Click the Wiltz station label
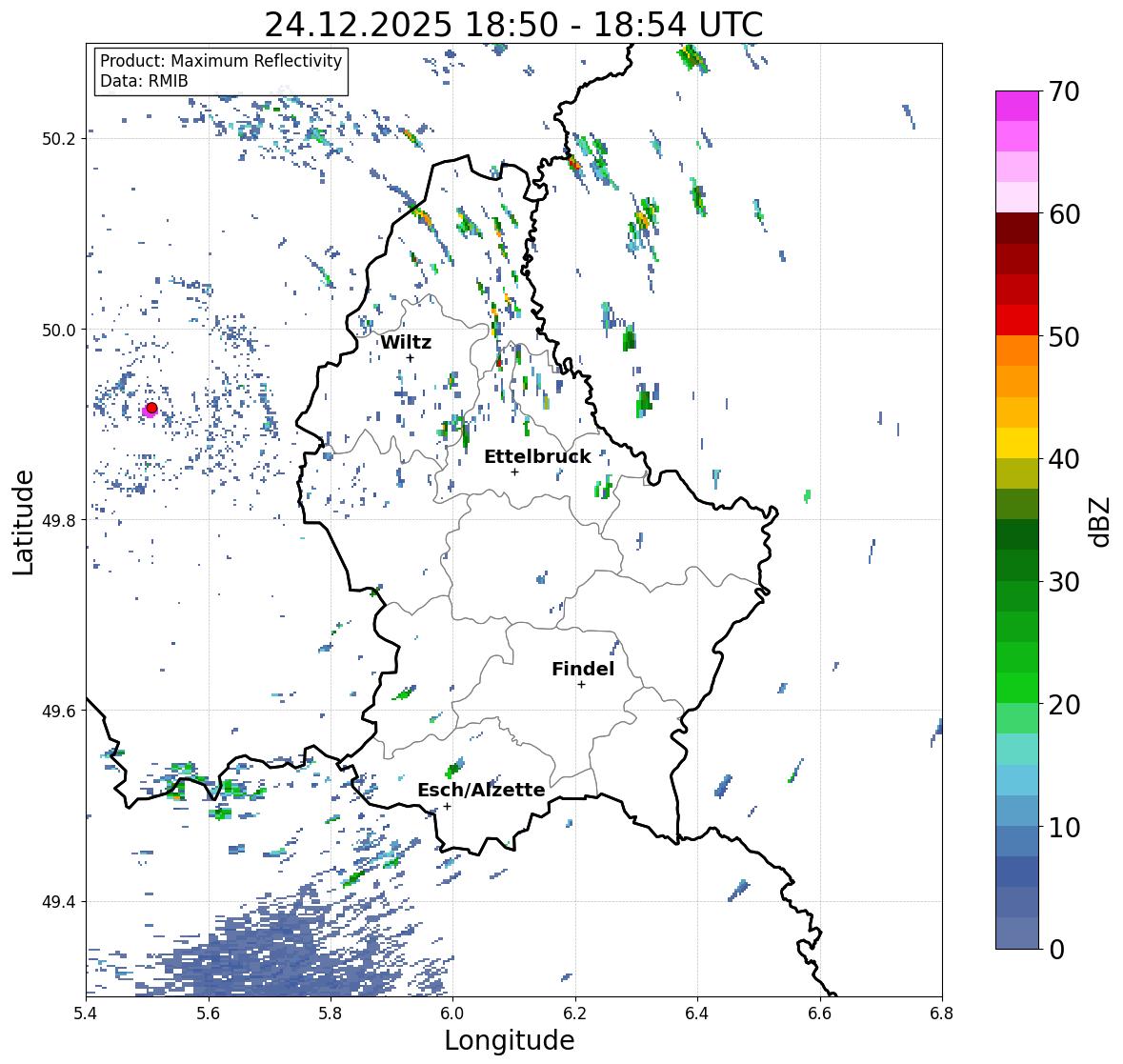This screenshot has width=1123, height=1064. point(406,342)
